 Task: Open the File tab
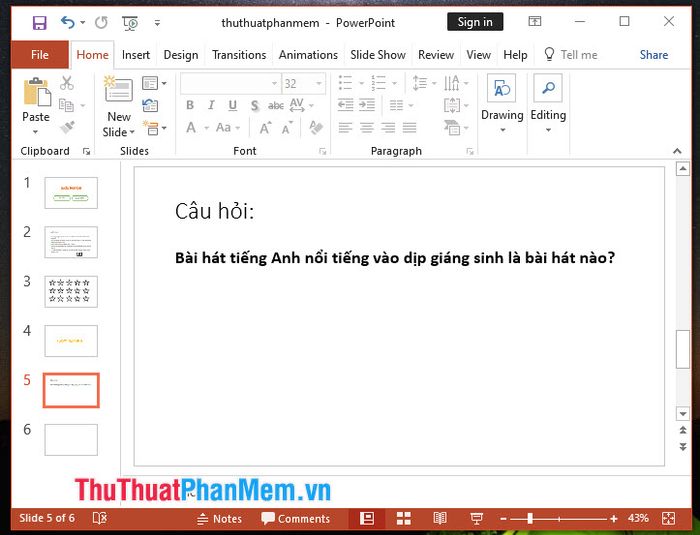point(40,55)
